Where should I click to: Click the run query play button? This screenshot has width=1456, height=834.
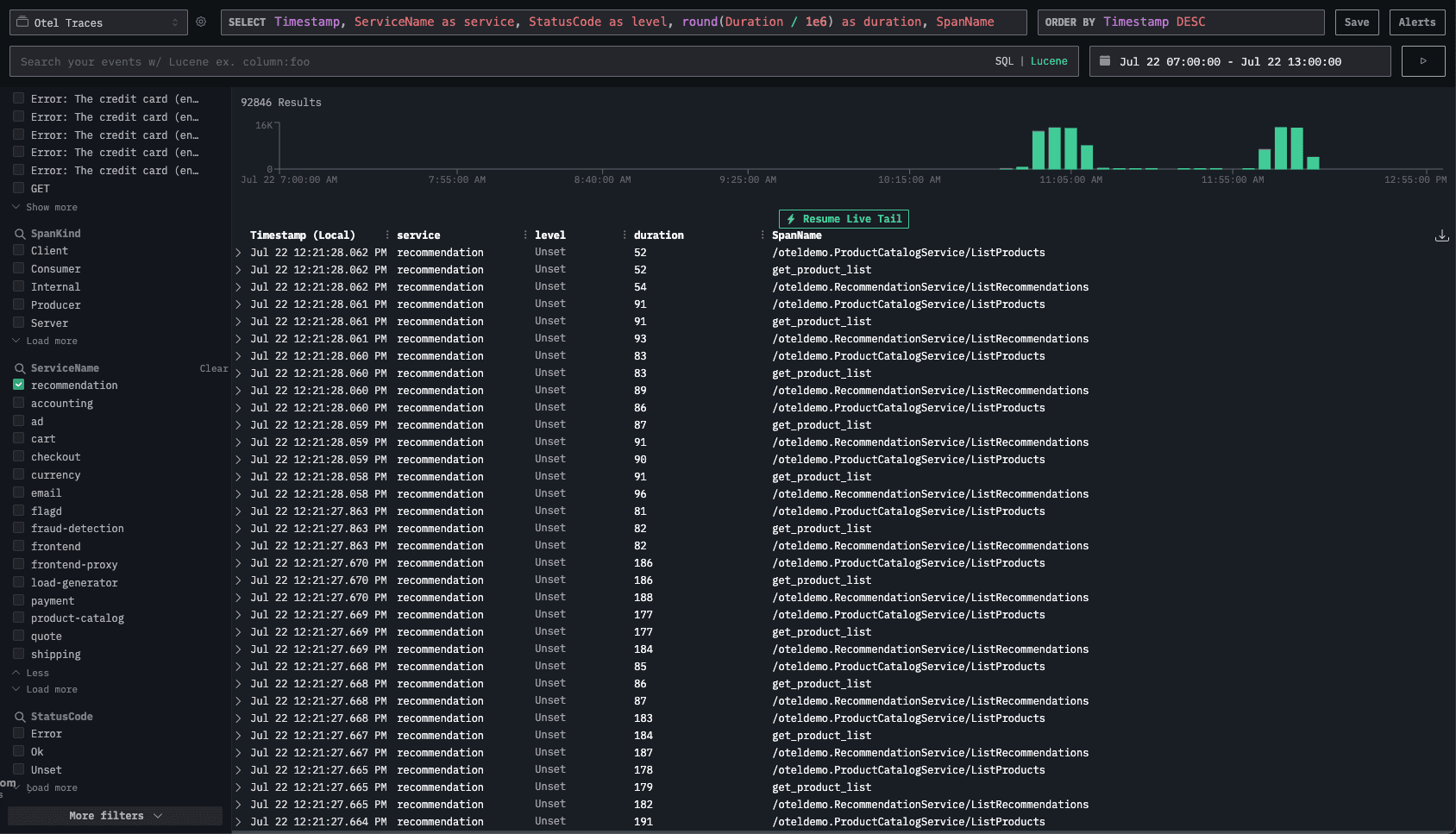pos(1423,61)
